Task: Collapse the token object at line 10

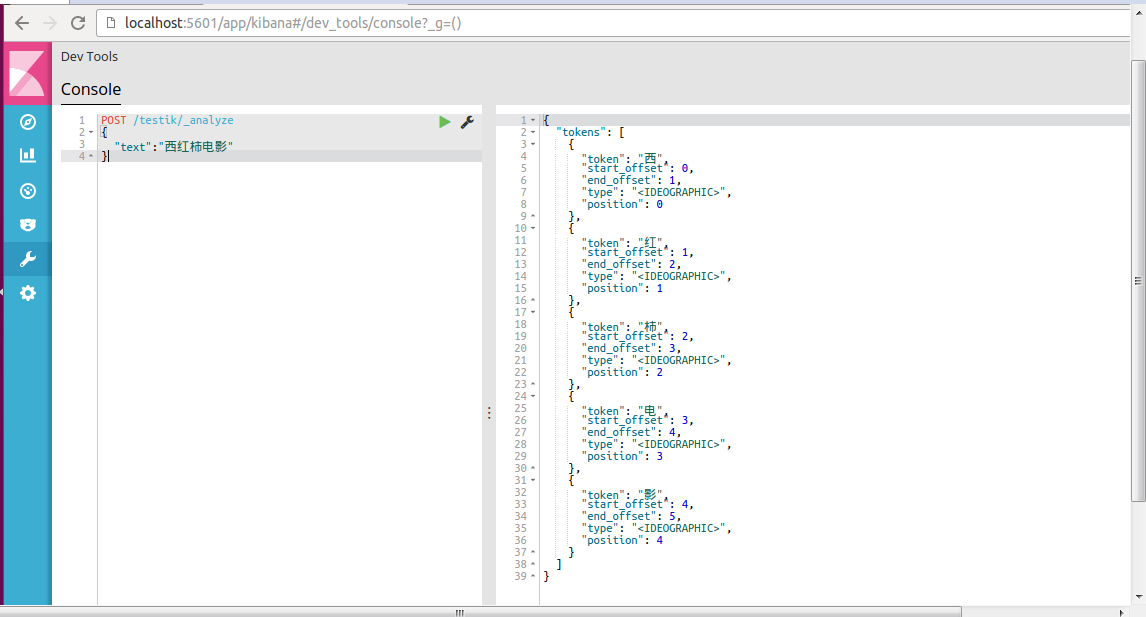Action: pos(531,227)
